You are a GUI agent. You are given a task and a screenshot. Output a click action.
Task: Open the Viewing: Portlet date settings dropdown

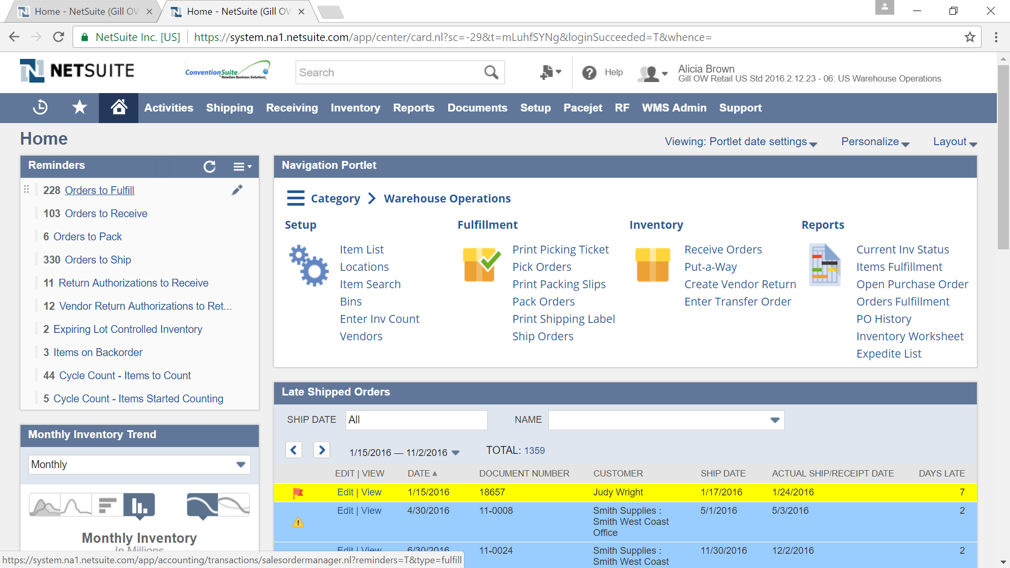(x=740, y=142)
